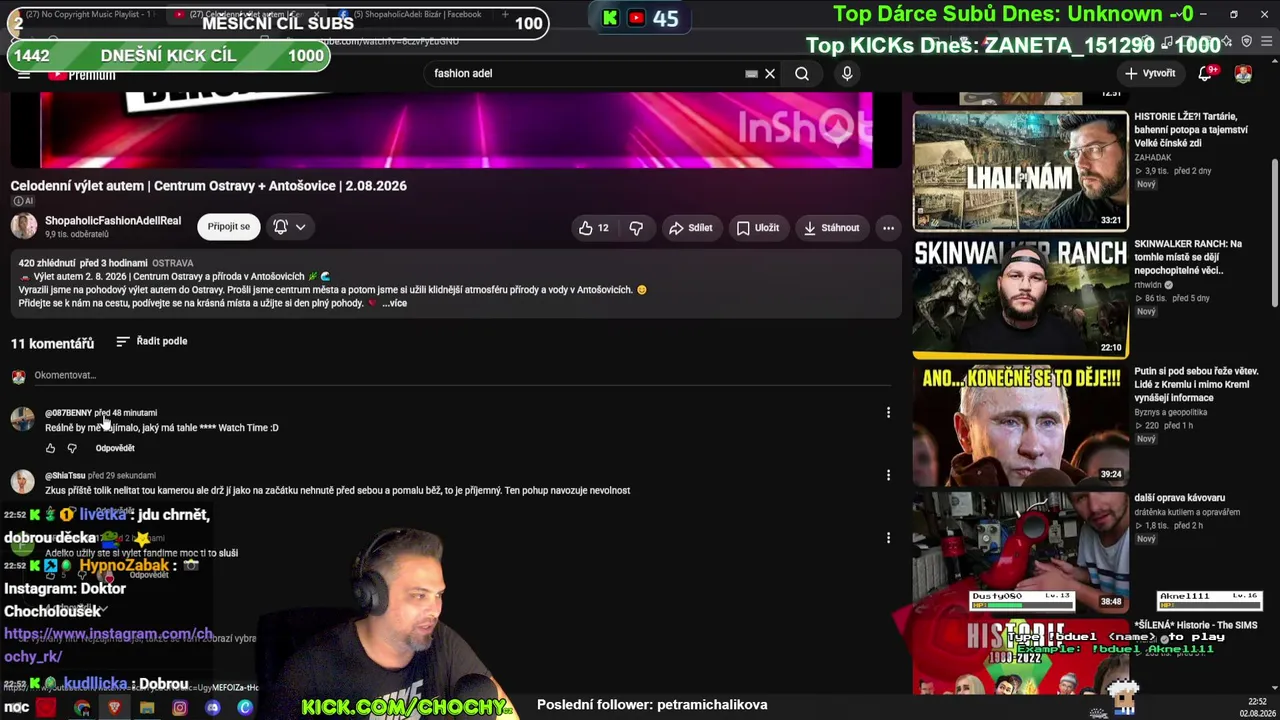This screenshot has width=1280, height=720.
Task: Open the SKINWALKER RANCH video thumbnail
Action: click(x=1020, y=298)
